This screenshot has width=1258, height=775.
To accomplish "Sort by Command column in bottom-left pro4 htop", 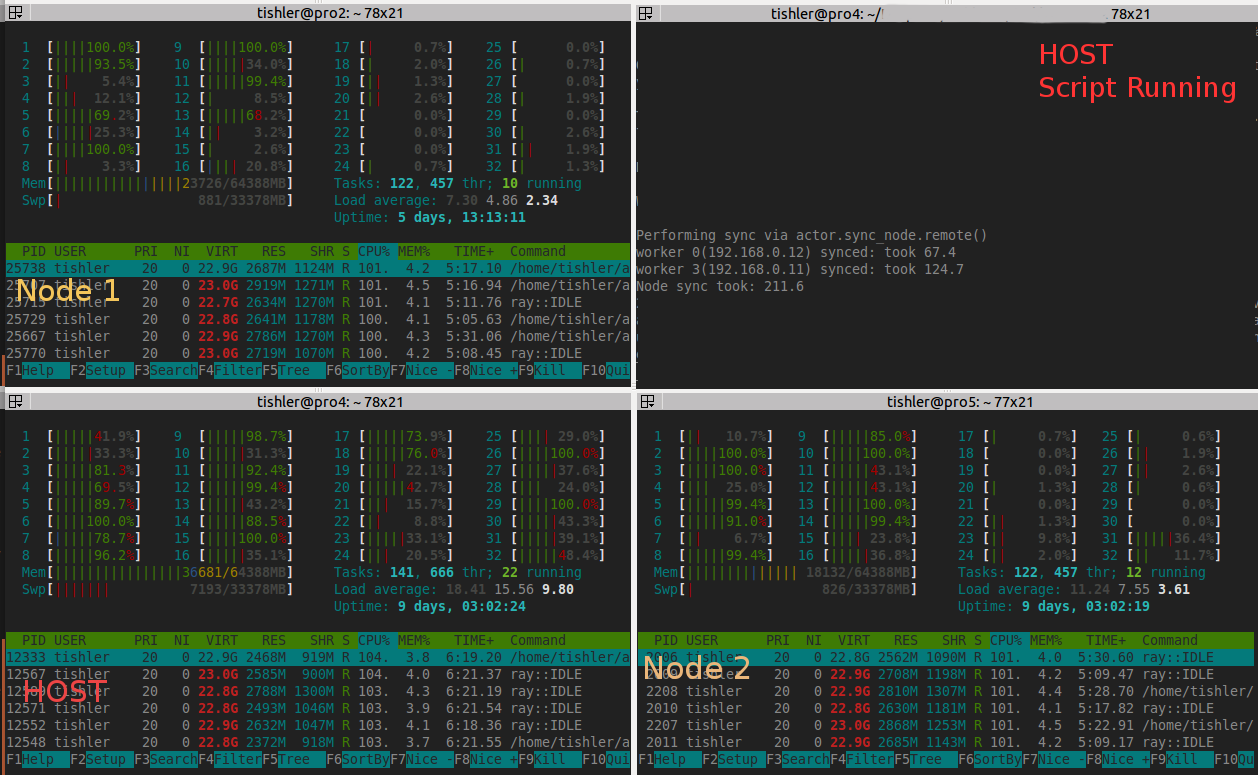I will click(538, 640).
